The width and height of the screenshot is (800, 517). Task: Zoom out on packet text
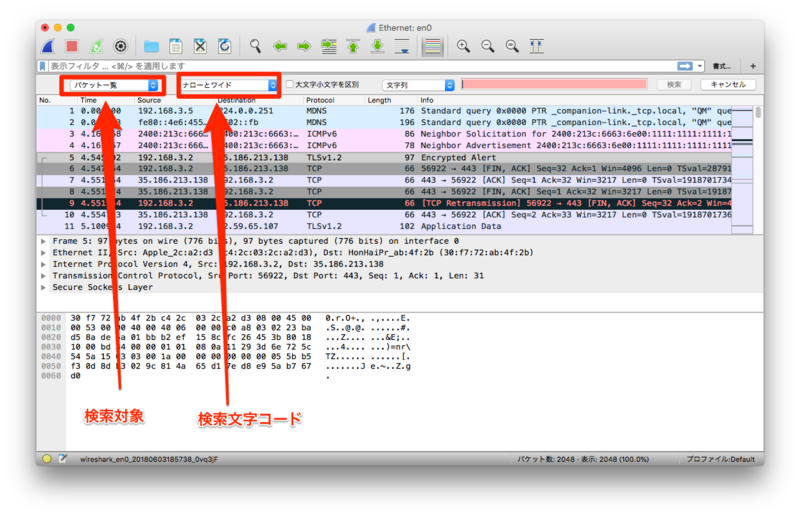[x=488, y=46]
